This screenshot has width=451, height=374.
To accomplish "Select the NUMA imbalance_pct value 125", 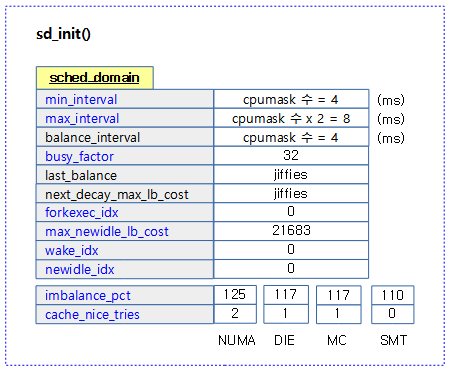I will [235, 295].
